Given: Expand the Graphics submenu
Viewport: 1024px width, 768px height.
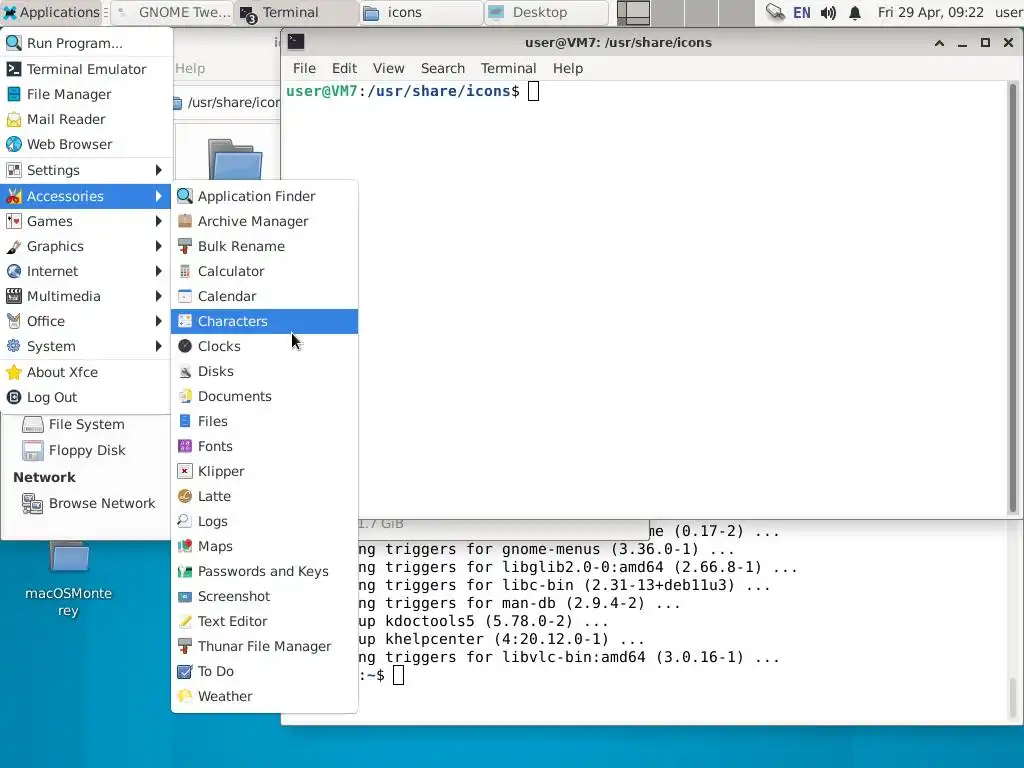Looking at the screenshot, I should point(86,246).
